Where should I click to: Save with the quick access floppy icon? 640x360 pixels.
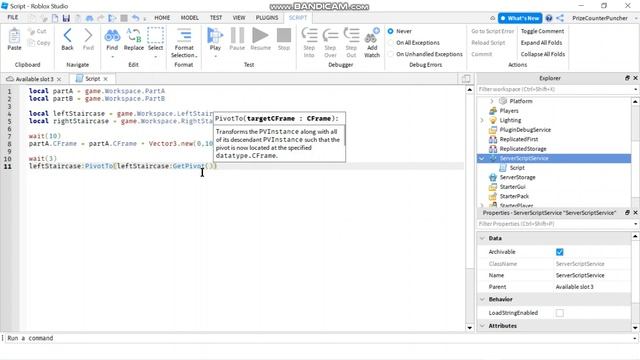pos(66,18)
